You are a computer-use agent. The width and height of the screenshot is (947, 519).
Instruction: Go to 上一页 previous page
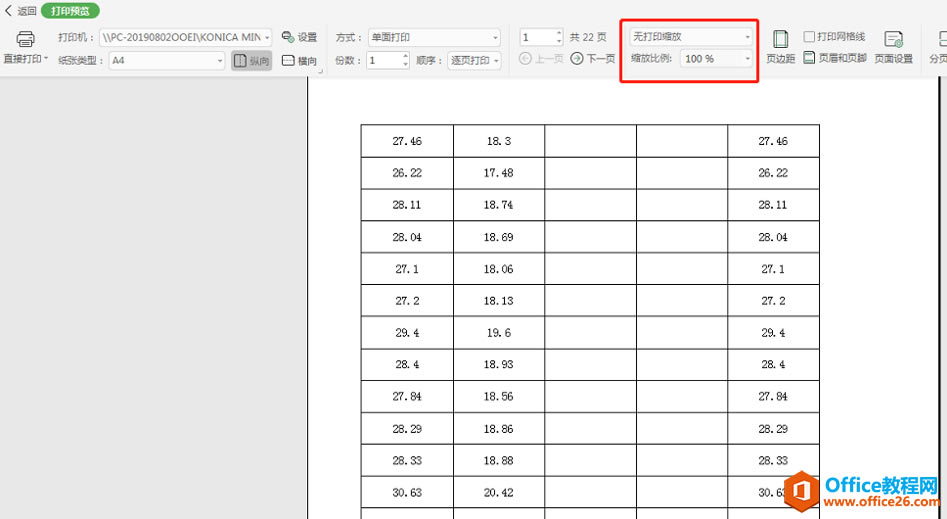(x=541, y=59)
